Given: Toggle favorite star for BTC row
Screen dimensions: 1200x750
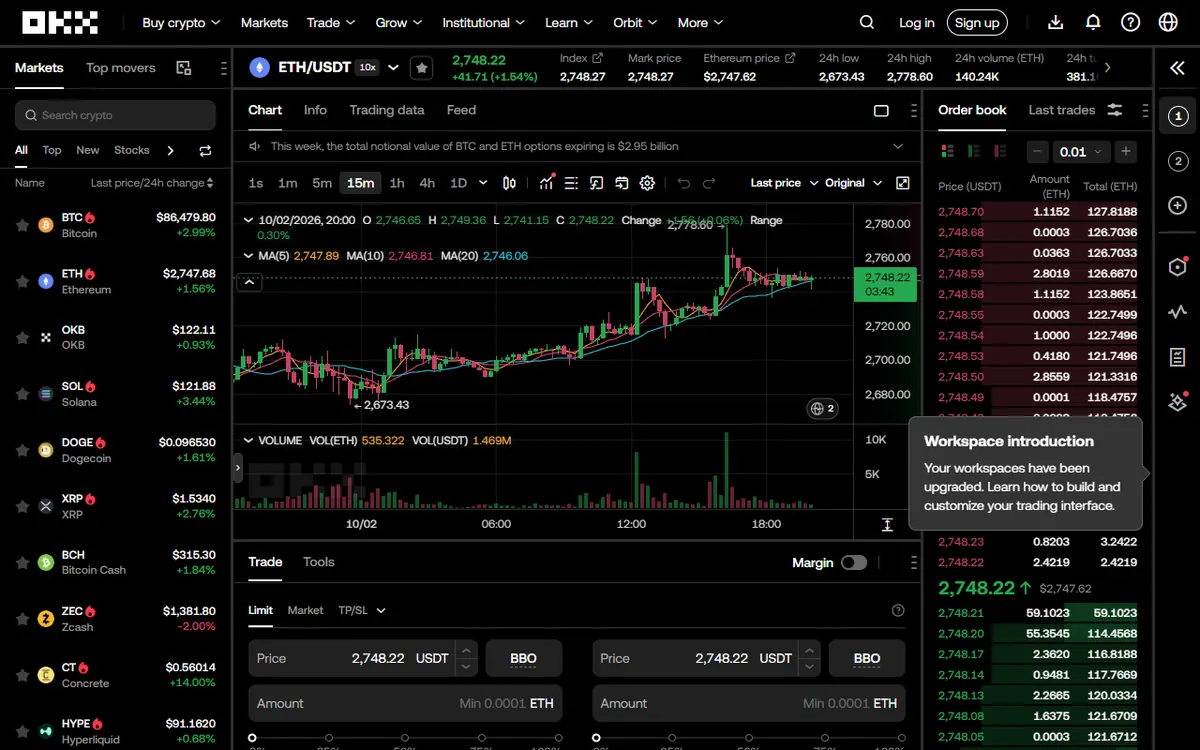Looking at the screenshot, I should [22, 225].
